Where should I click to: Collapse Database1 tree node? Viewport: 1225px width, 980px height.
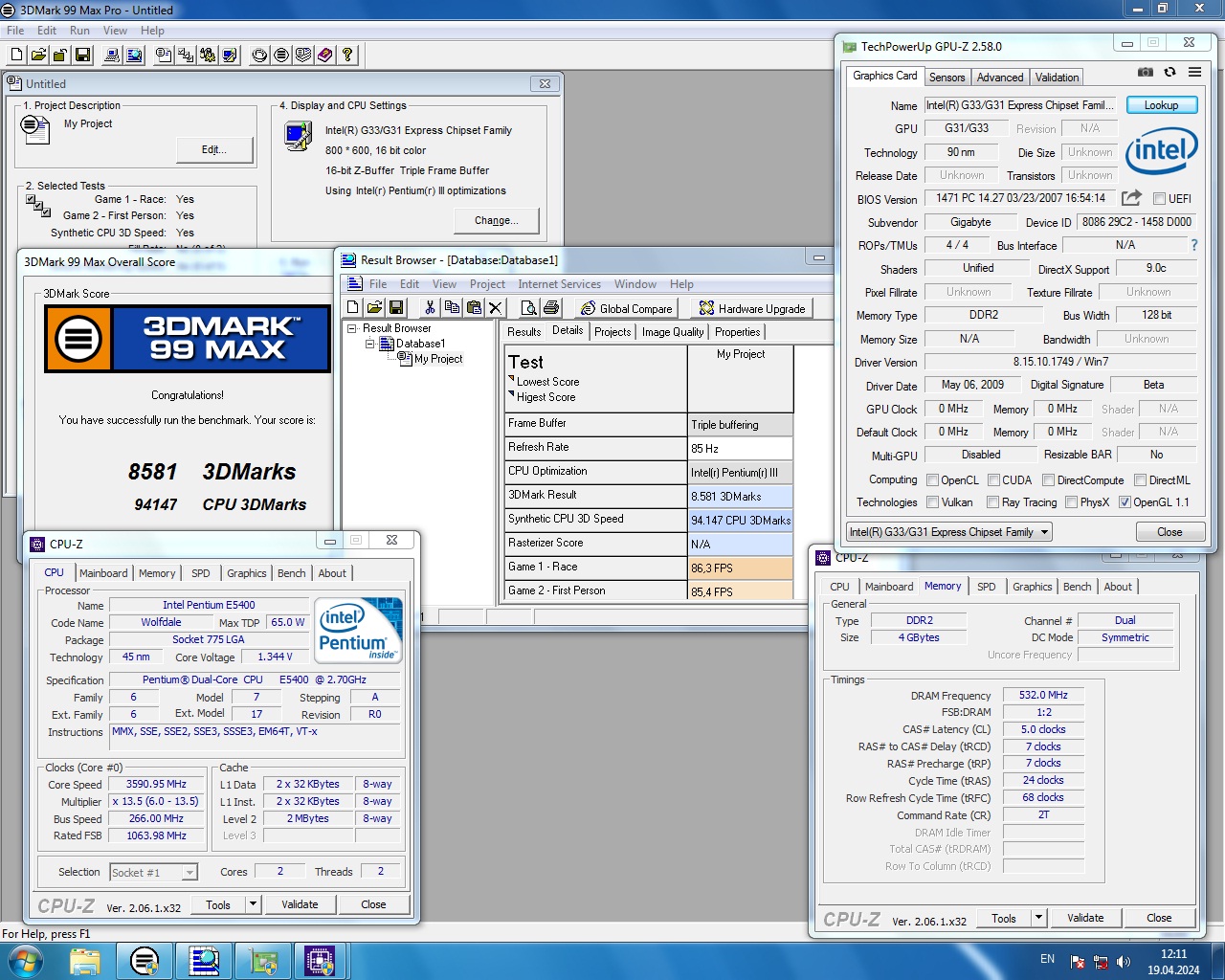click(369, 344)
